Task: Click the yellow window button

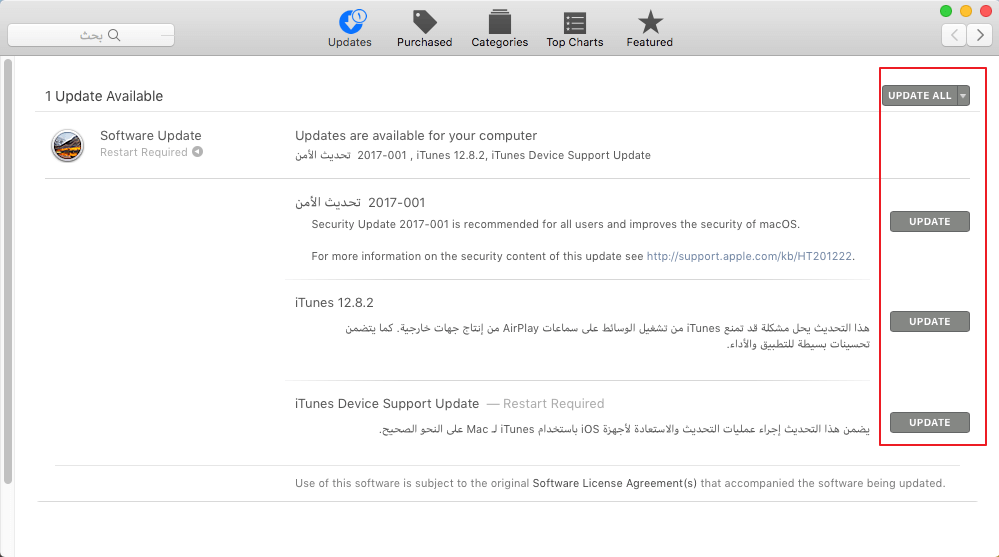Action: (966, 11)
